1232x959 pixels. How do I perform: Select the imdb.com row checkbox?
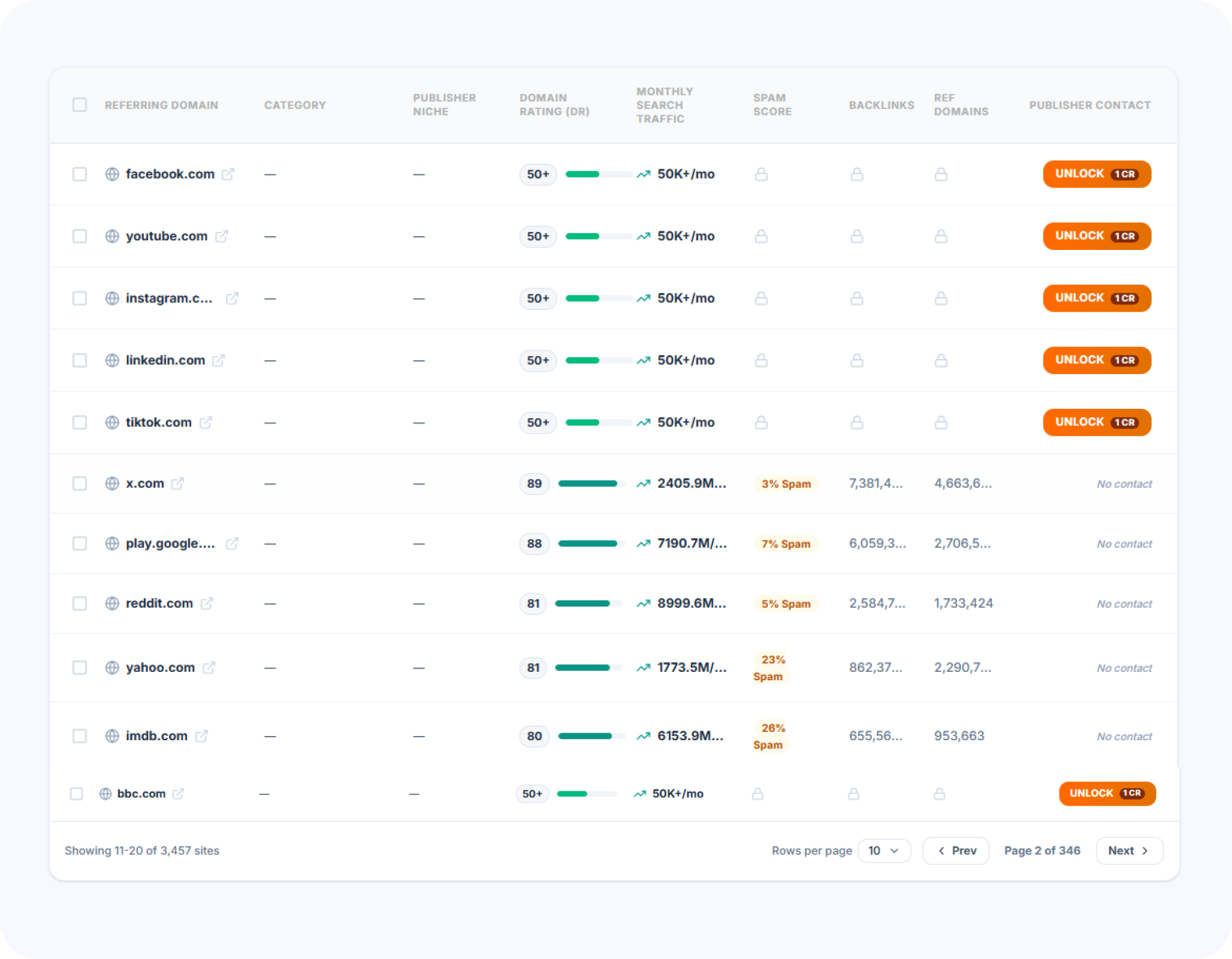(x=80, y=735)
